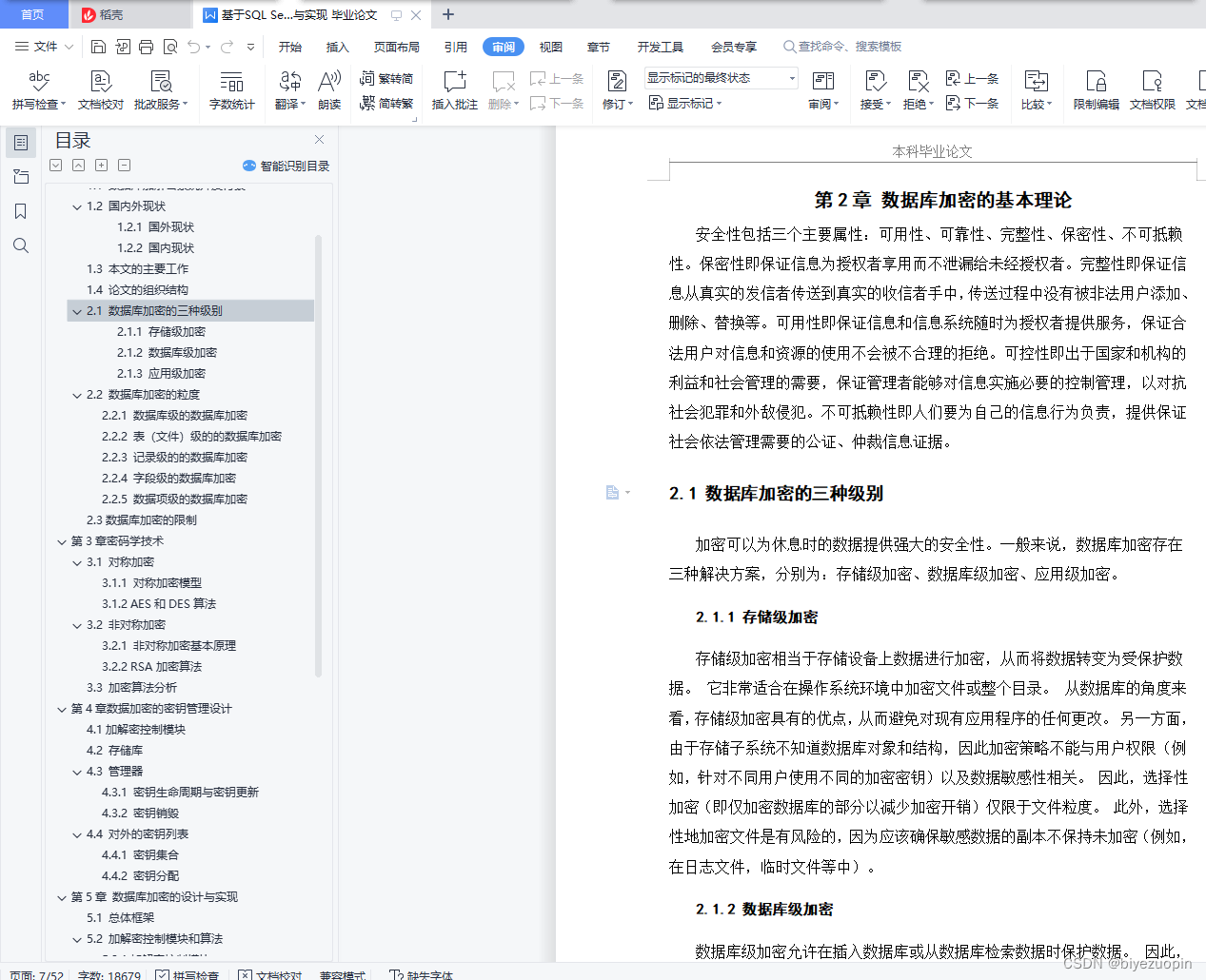Open 字数统计 word count

point(231,90)
